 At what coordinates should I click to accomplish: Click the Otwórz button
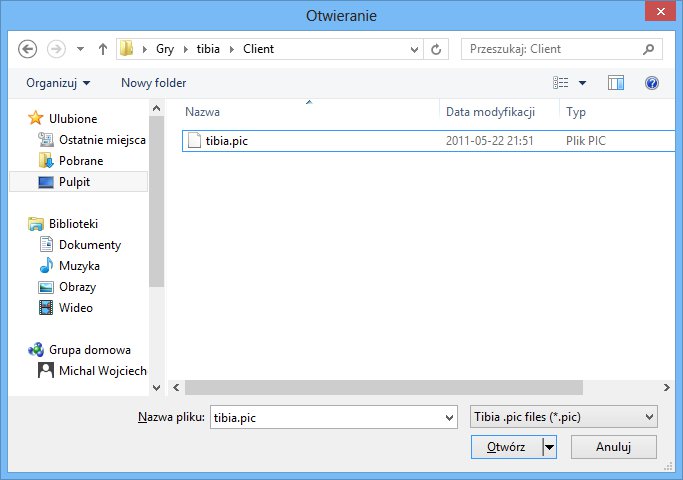(506, 447)
